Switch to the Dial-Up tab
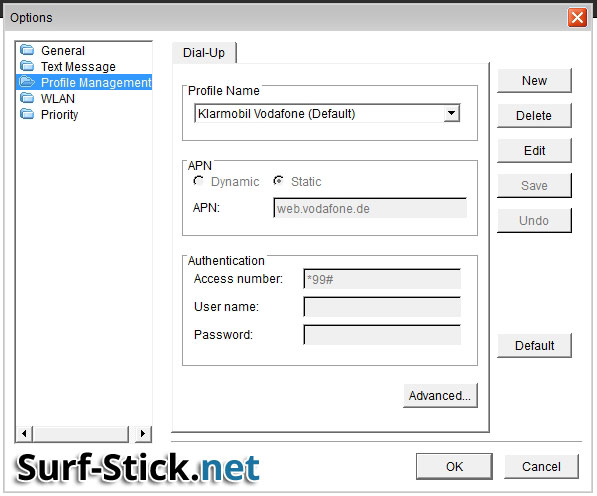 [204, 53]
